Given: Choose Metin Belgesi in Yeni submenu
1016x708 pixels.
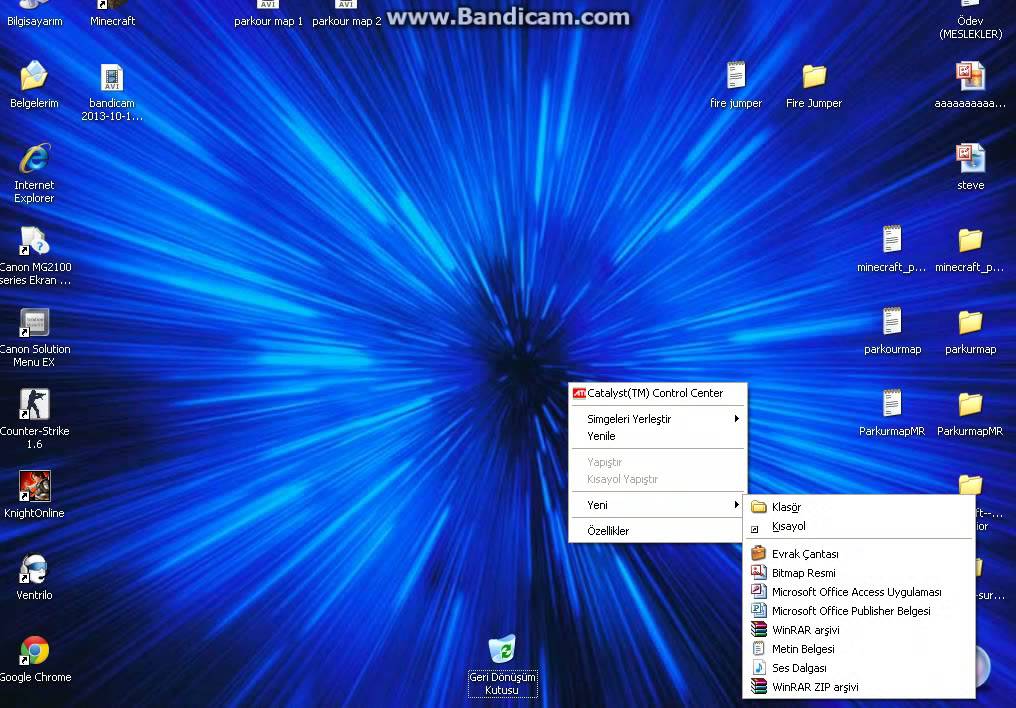Looking at the screenshot, I should 859,649.
